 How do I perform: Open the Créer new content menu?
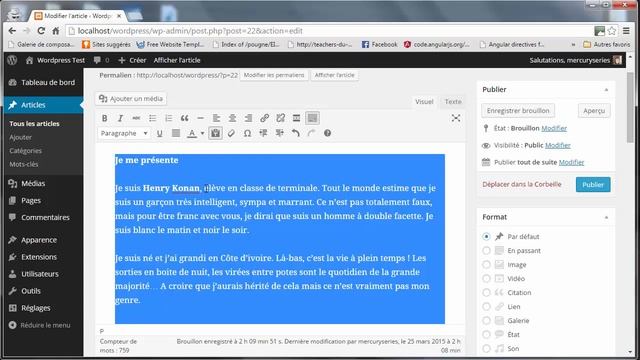pyautogui.click(x=132, y=60)
